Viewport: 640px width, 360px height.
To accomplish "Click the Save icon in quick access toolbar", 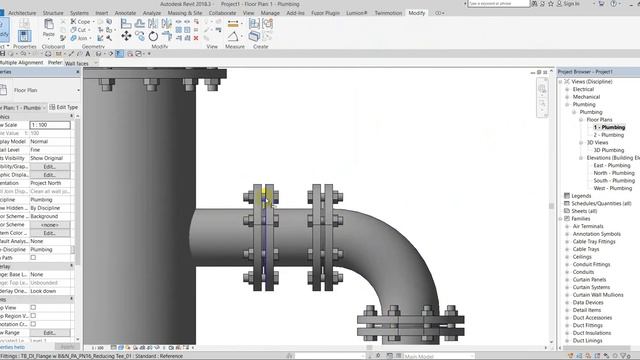I will [x=2, y=53].
